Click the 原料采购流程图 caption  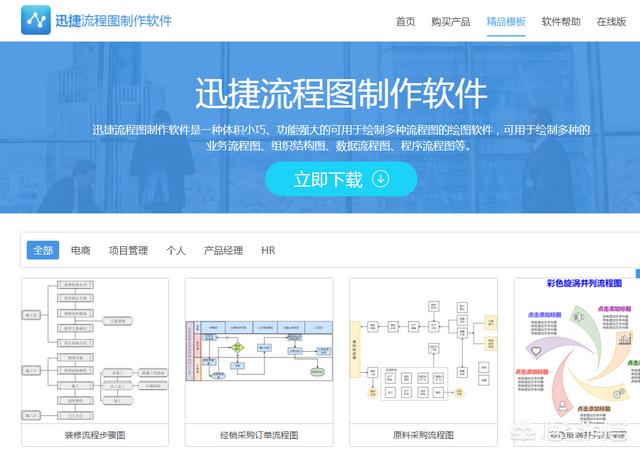[423, 435]
